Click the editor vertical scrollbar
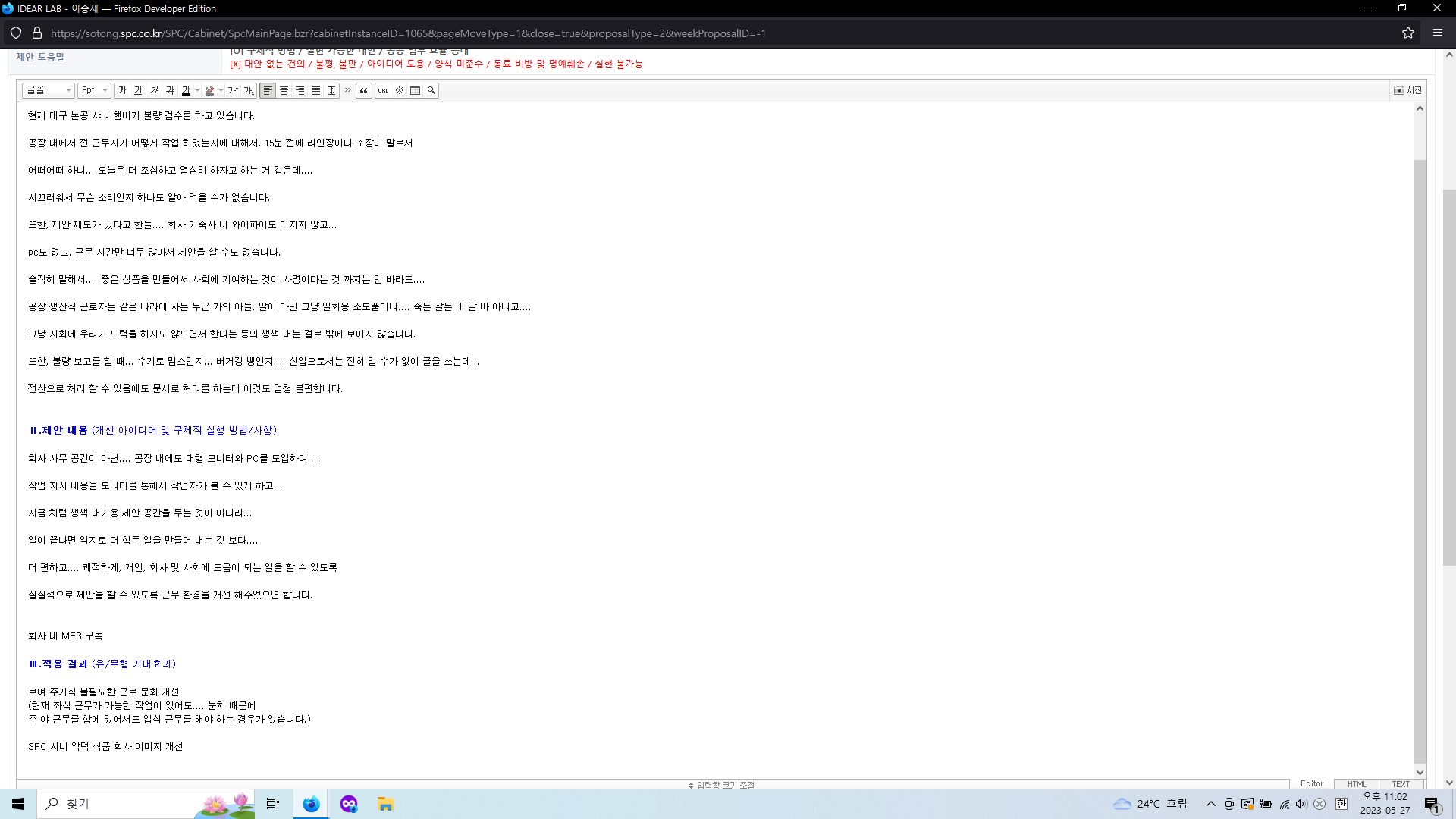This screenshot has width=1456, height=819. (x=1420, y=455)
